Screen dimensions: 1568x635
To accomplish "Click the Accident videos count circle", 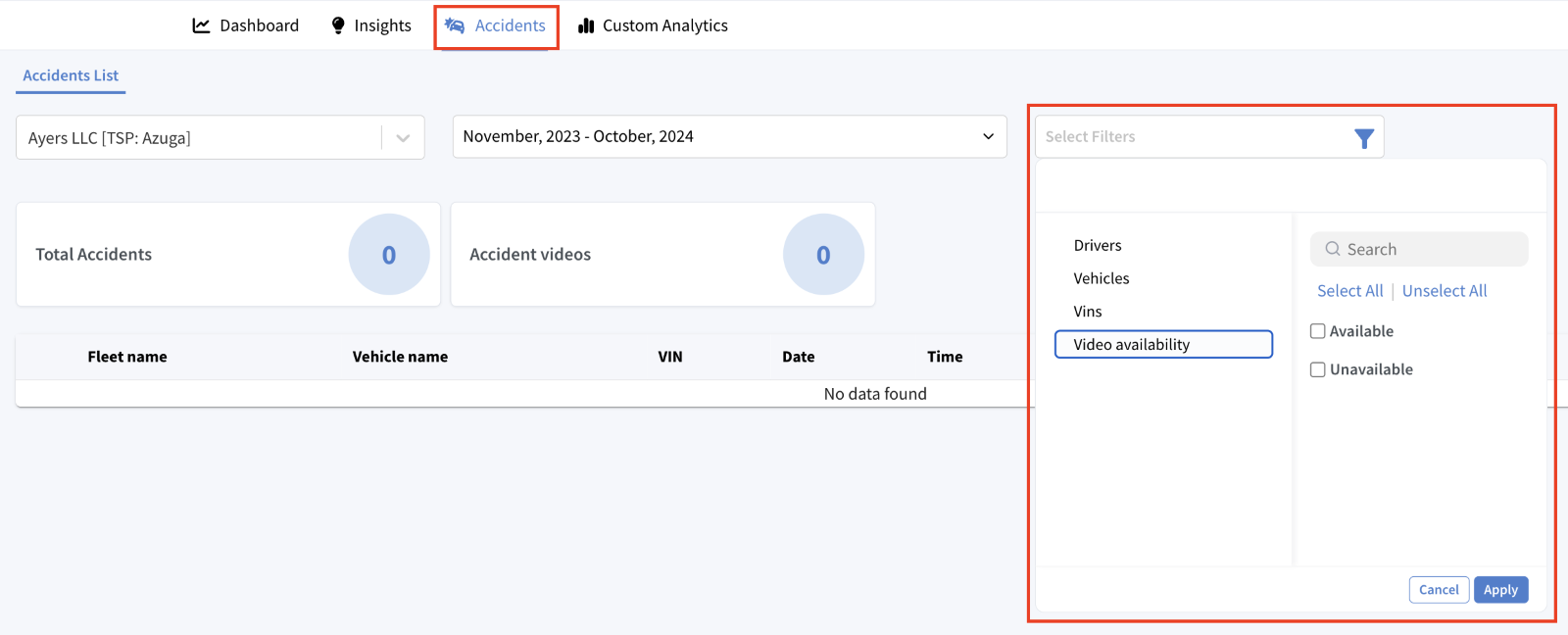I will coord(823,255).
